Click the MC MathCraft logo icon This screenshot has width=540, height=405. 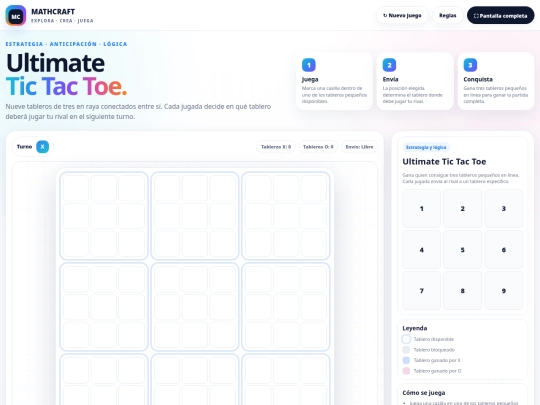16,15
